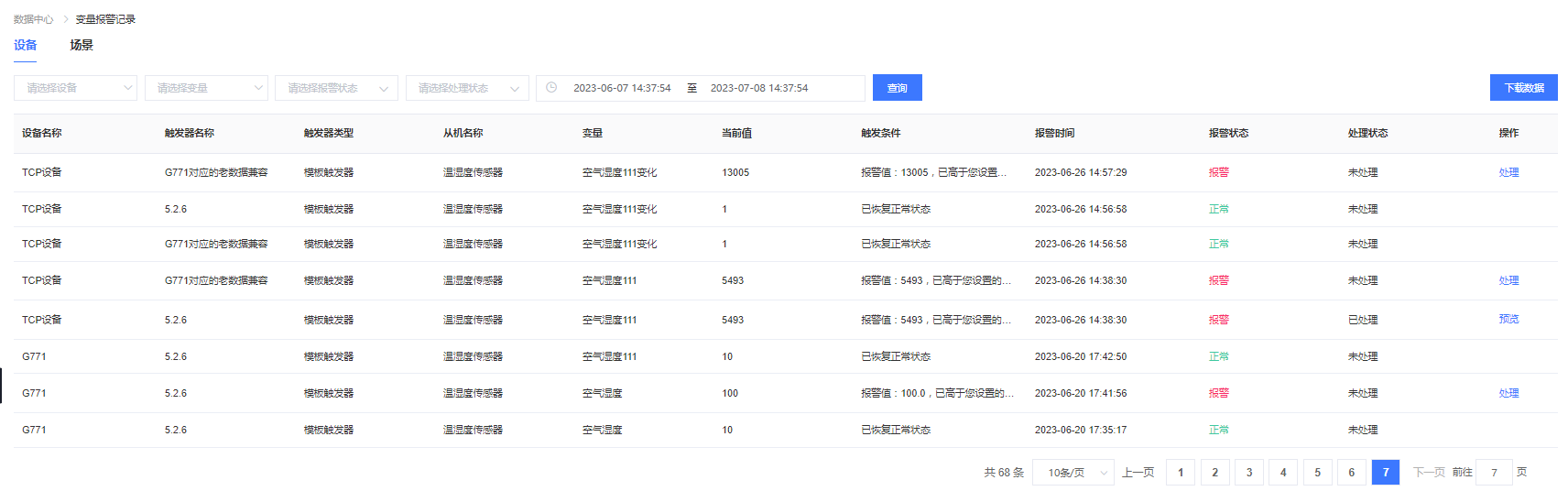Open the 请选择设备 device dropdown
This screenshot has height=502, width=1568.
click(x=75, y=88)
